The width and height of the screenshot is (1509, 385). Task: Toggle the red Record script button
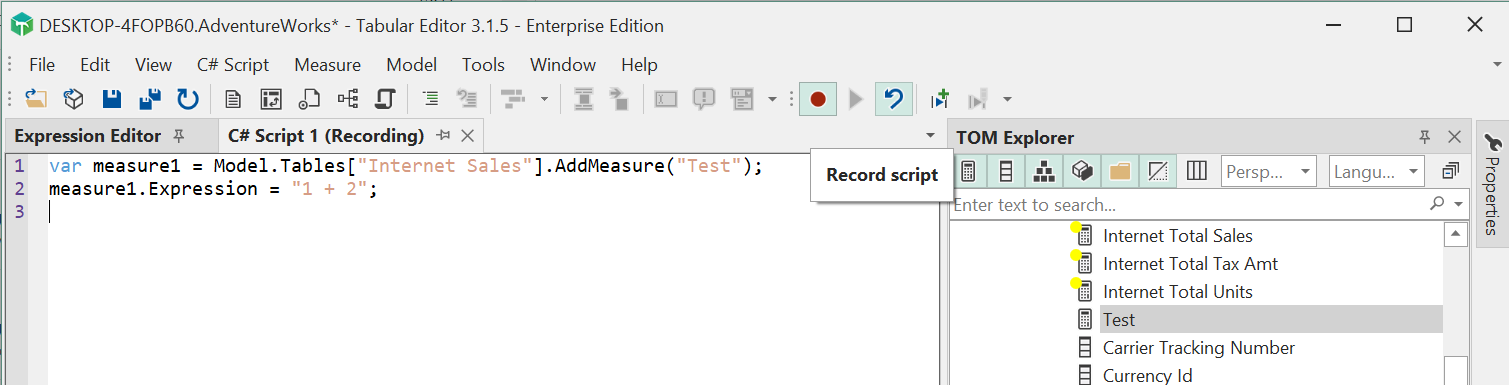[x=818, y=99]
